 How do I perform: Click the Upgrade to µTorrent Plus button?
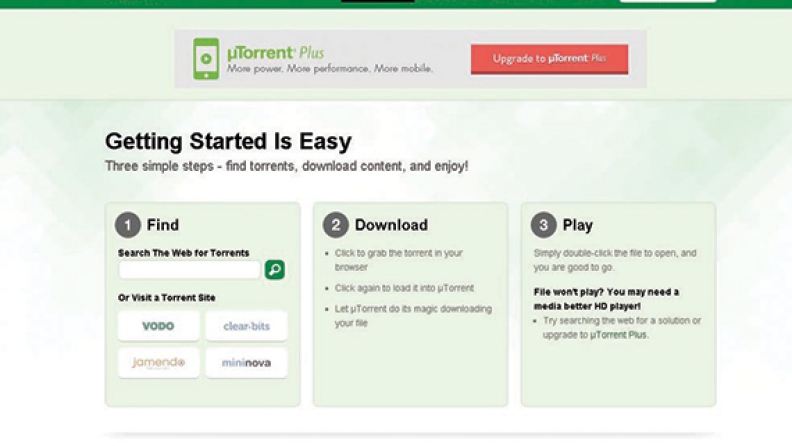(550, 59)
